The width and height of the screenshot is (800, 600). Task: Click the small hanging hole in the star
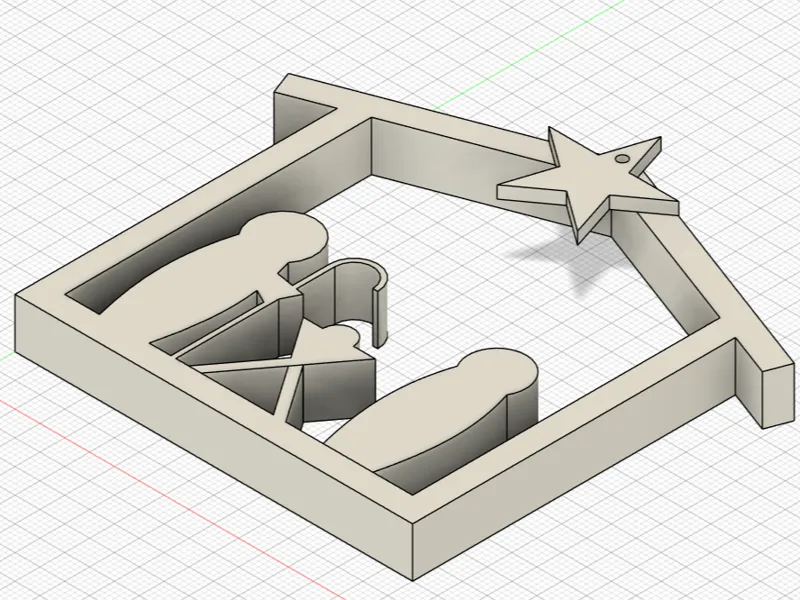coord(622,158)
